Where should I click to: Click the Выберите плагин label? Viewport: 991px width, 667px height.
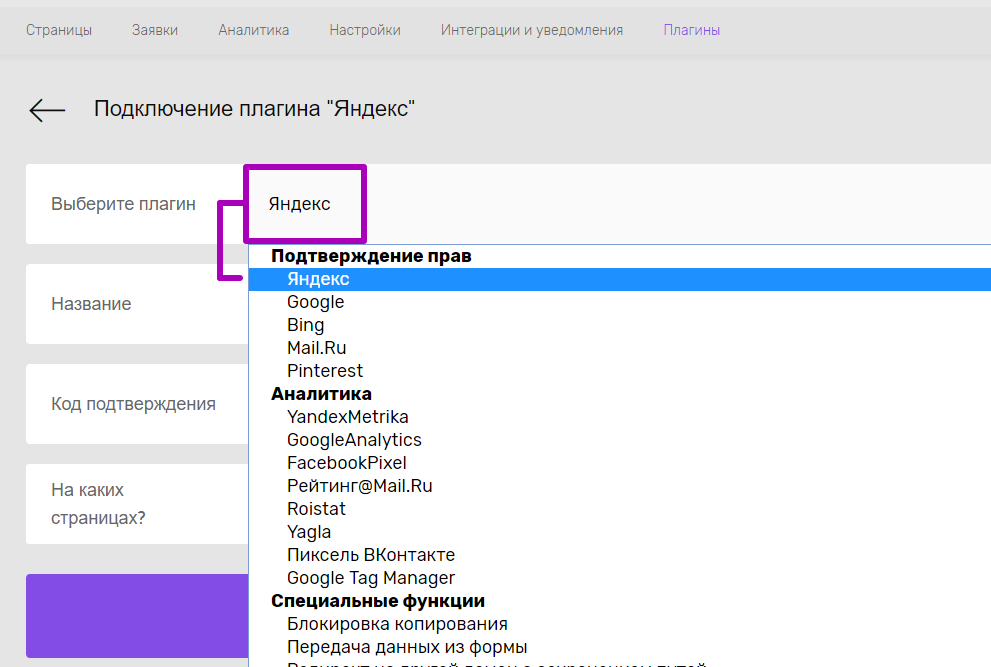(x=123, y=204)
